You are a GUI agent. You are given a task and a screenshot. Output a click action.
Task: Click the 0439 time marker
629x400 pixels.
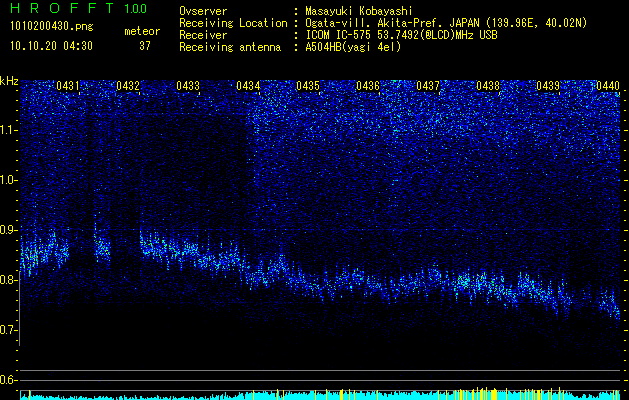click(548, 86)
